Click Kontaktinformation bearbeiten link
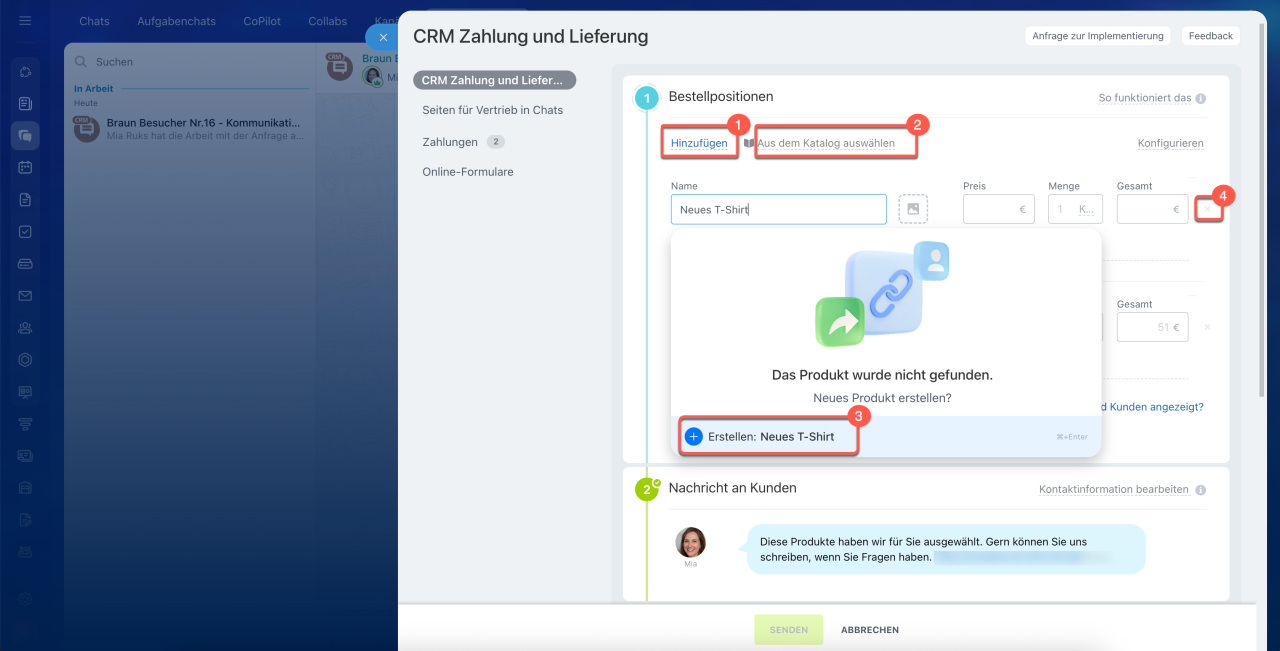This screenshot has height=651, width=1280. [x=1114, y=490]
